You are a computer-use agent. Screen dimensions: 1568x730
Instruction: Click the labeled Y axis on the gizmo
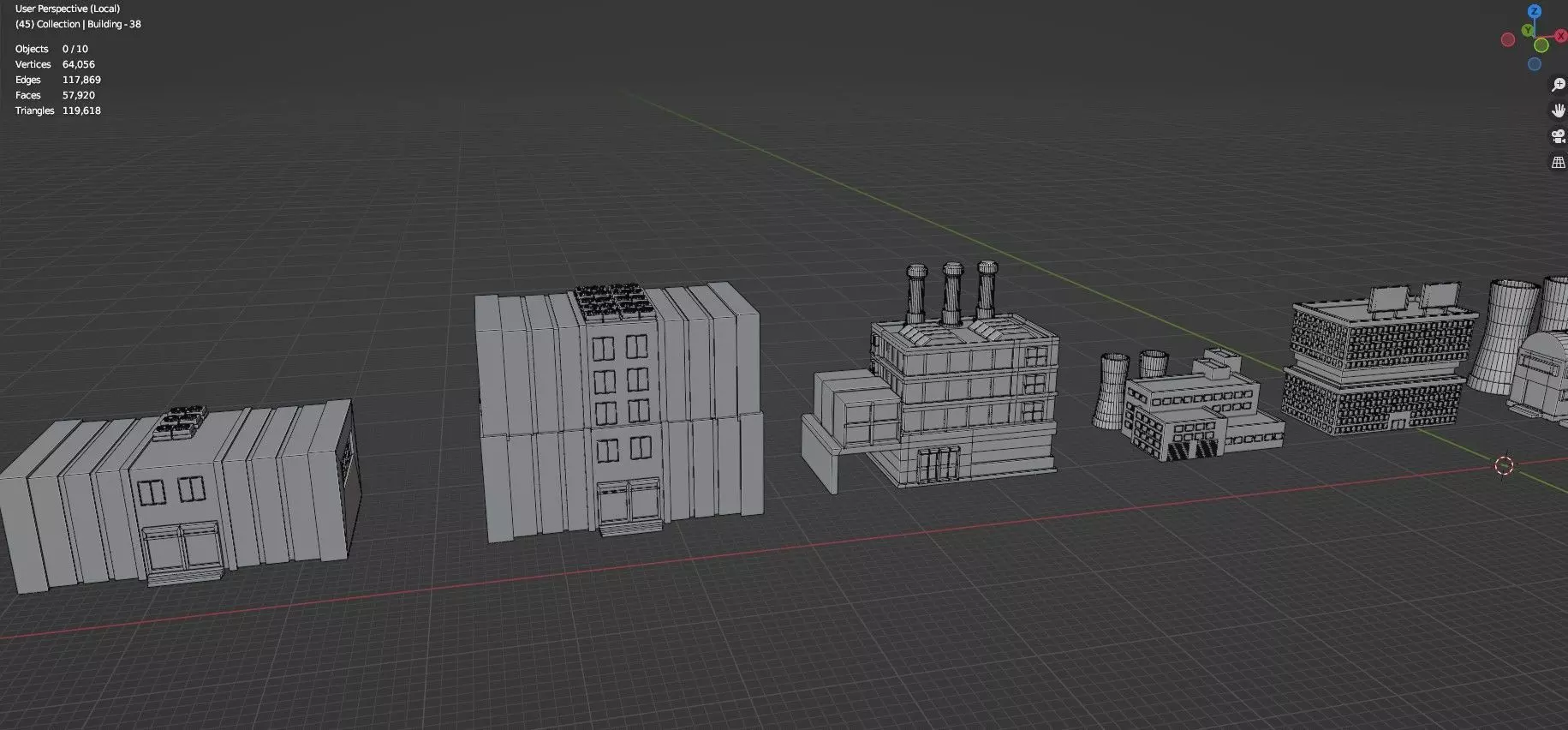[x=1528, y=30]
